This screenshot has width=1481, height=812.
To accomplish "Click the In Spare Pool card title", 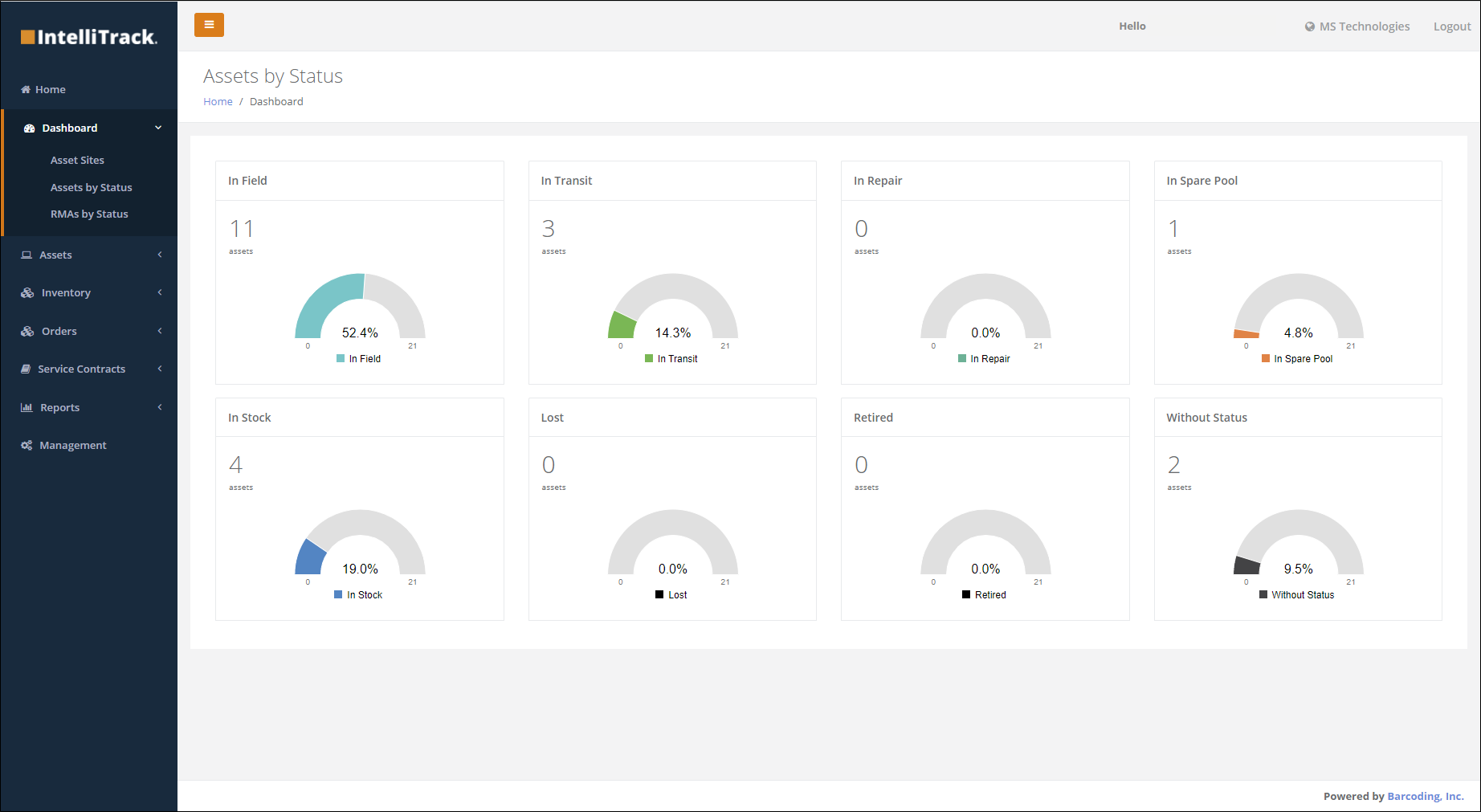I will [1202, 182].
